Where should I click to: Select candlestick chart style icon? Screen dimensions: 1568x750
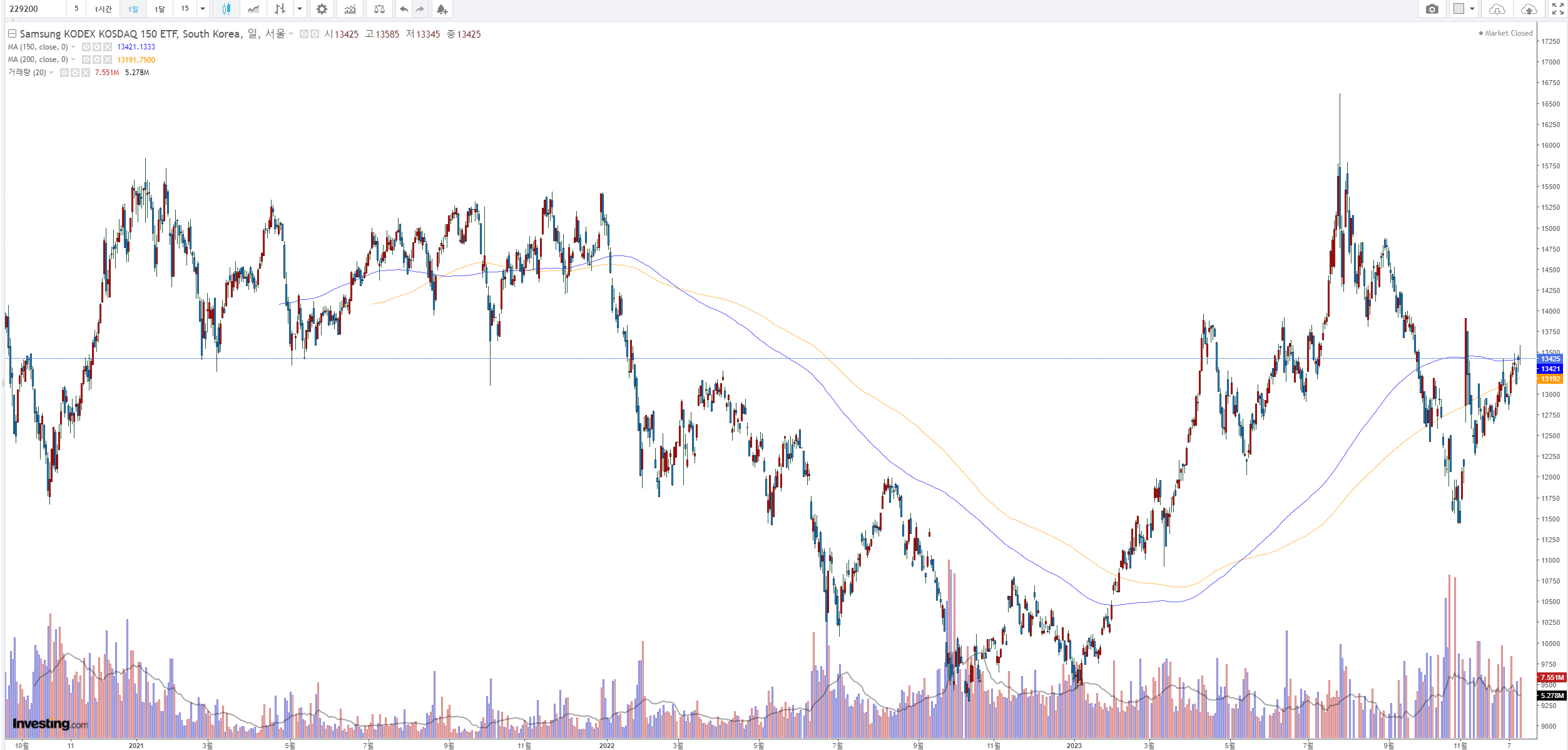226,9
